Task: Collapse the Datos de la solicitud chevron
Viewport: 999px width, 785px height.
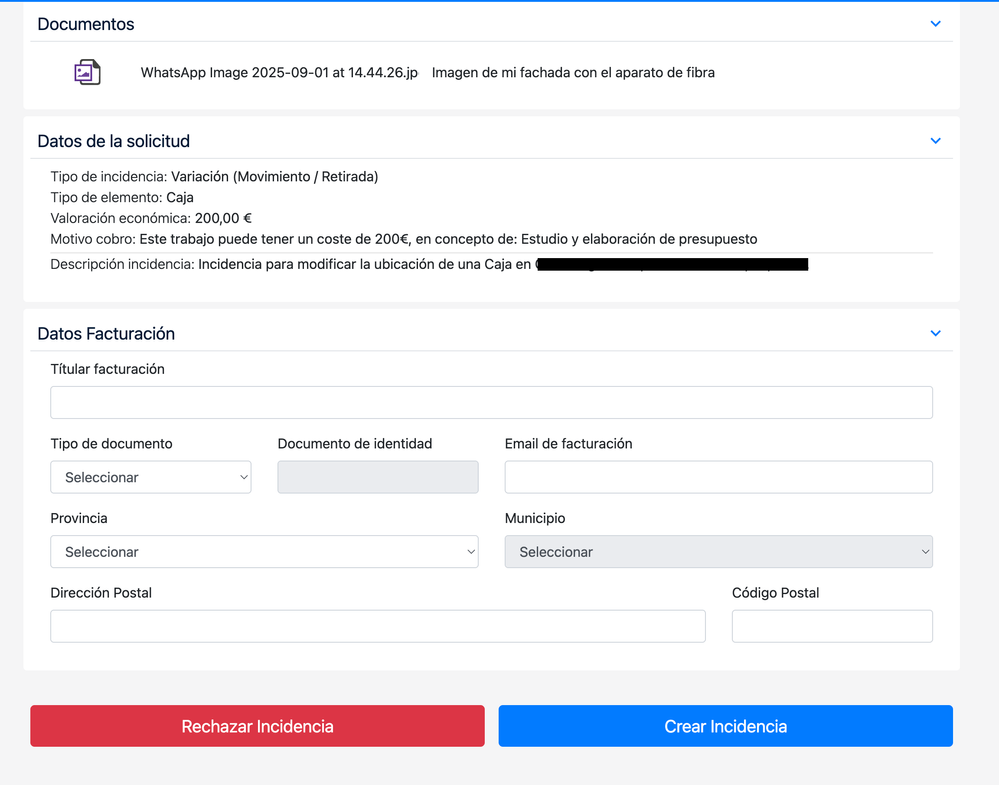Action: click(x=935, y=141)
